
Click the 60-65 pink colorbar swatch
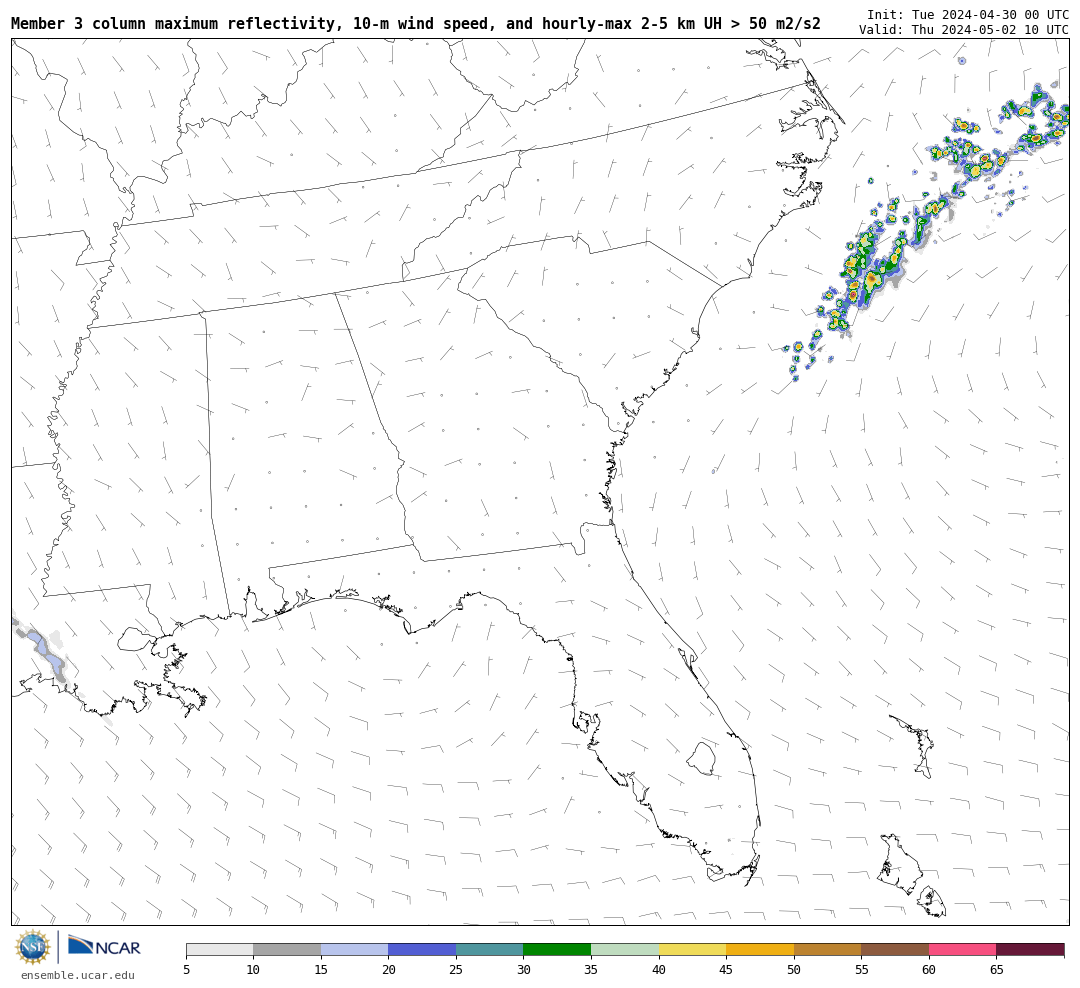962,949
